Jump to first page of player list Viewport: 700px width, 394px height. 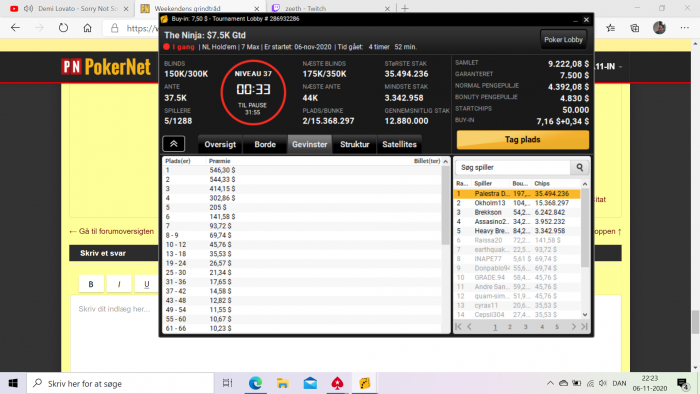[x=458, y=327]
